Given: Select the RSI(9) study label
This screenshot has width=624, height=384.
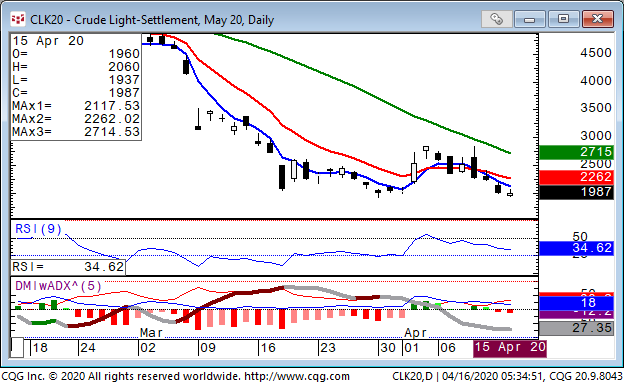Looking at the screenshot, I should (x=38, y=229).
